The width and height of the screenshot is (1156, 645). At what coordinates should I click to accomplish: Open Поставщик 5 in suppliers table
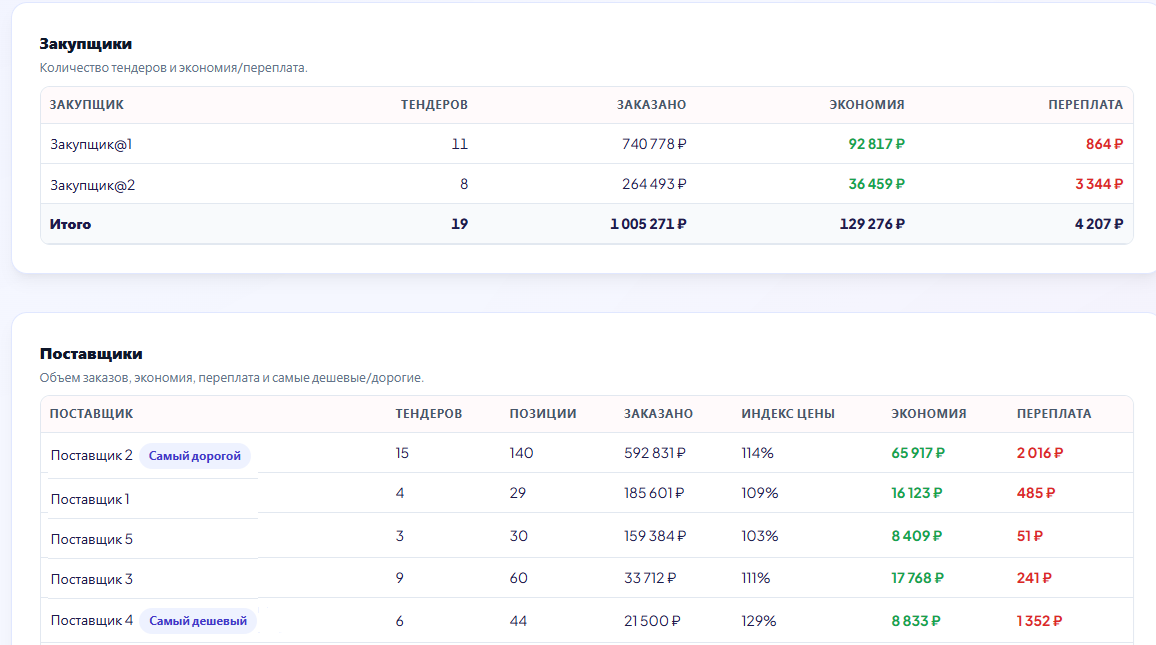tap(91, 539)
